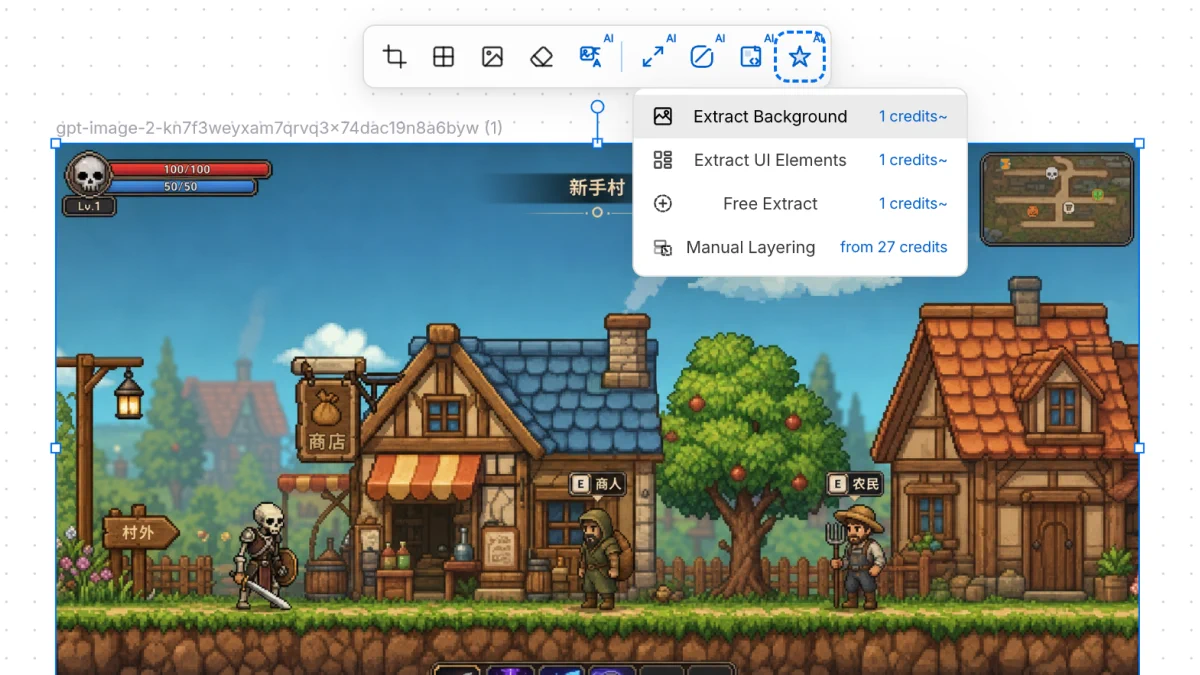
Task: Open the AI image text translate tool
Action: coord(591,57)
